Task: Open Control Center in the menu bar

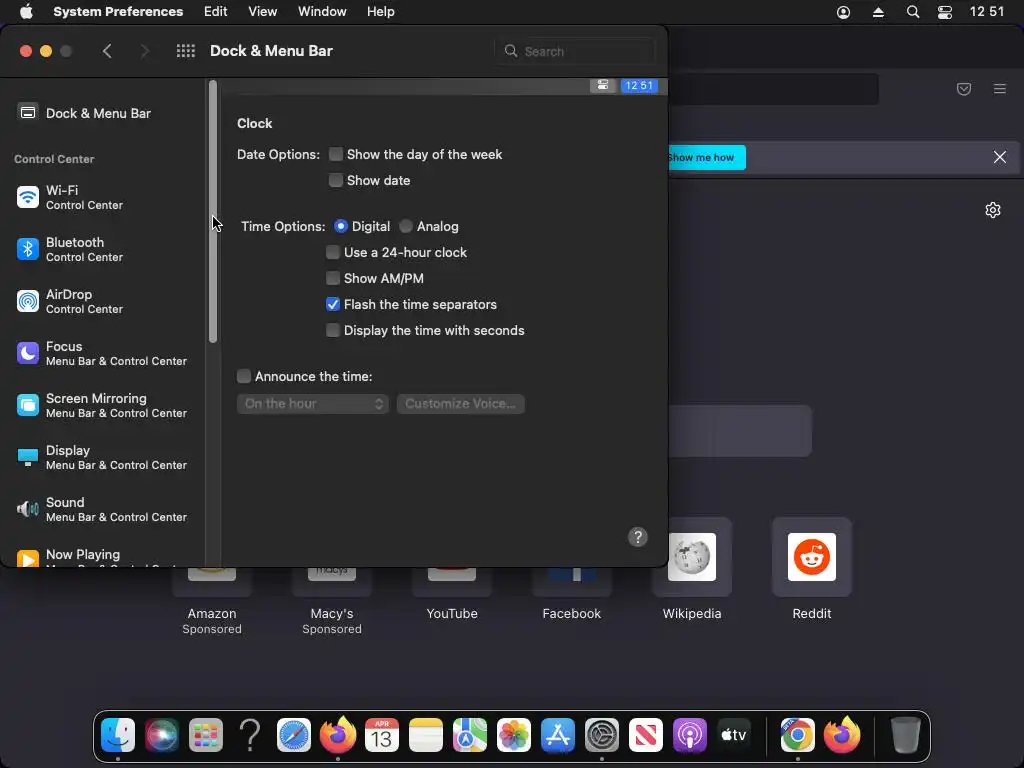Action: pos(944,12)
